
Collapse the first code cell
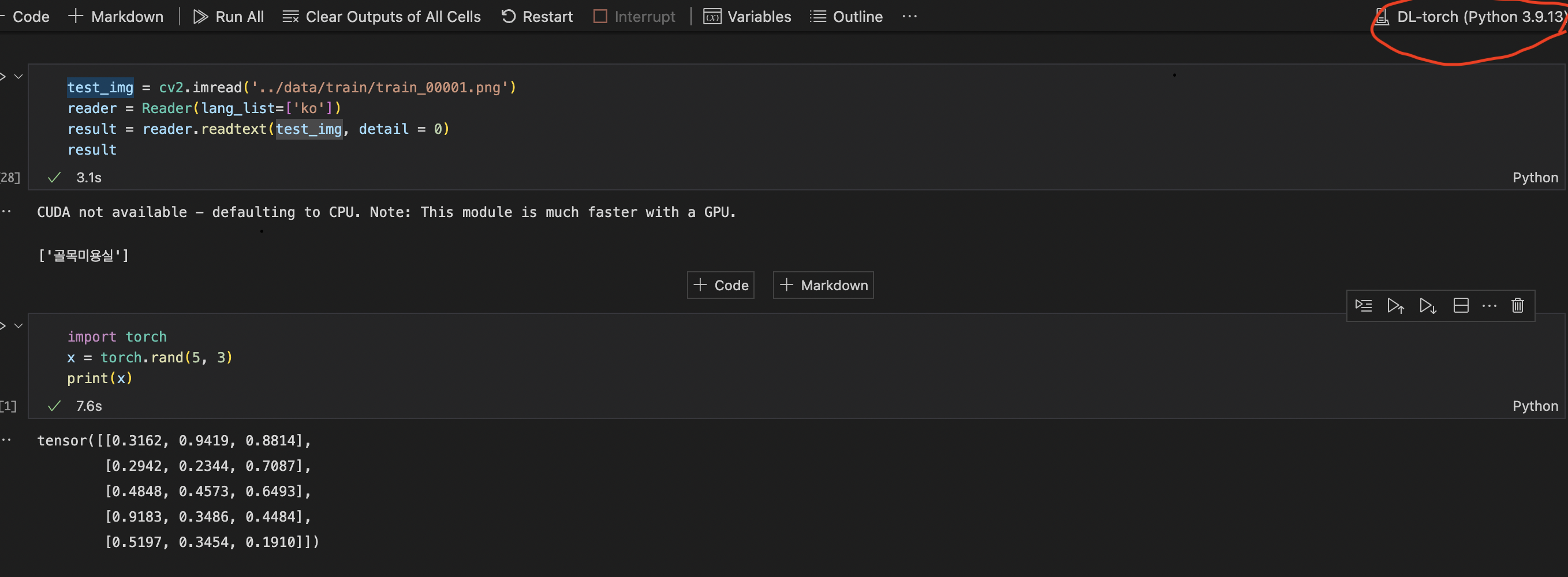[18, 76]
